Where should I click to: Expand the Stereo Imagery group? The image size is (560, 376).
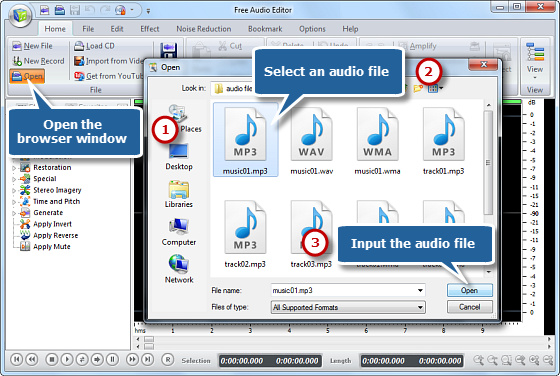14,191
